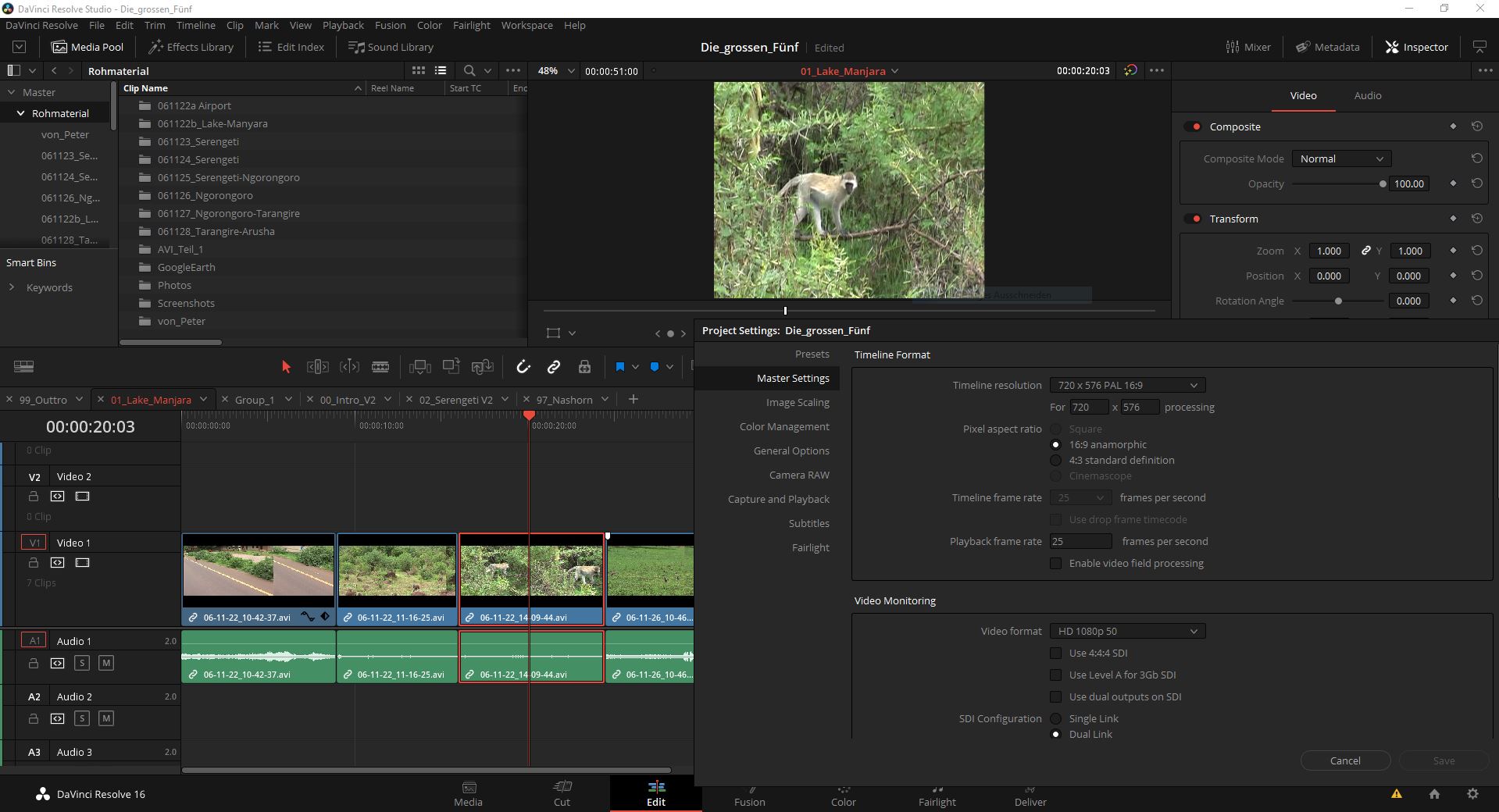Activate the Dynamic Trim Mode tool

[349, 366]
